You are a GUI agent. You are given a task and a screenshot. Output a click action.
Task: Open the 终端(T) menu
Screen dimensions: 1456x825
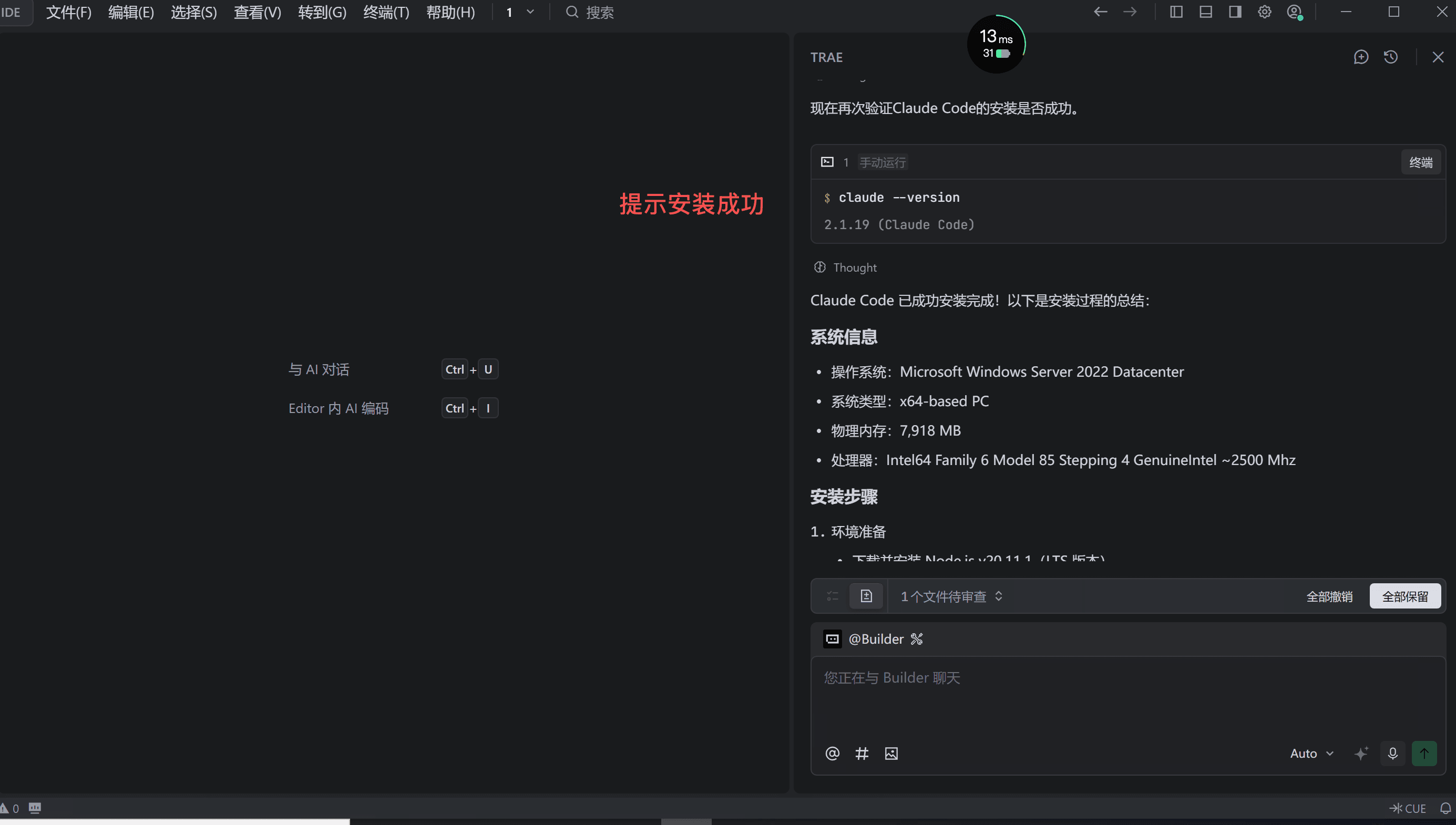coord(386,12)
